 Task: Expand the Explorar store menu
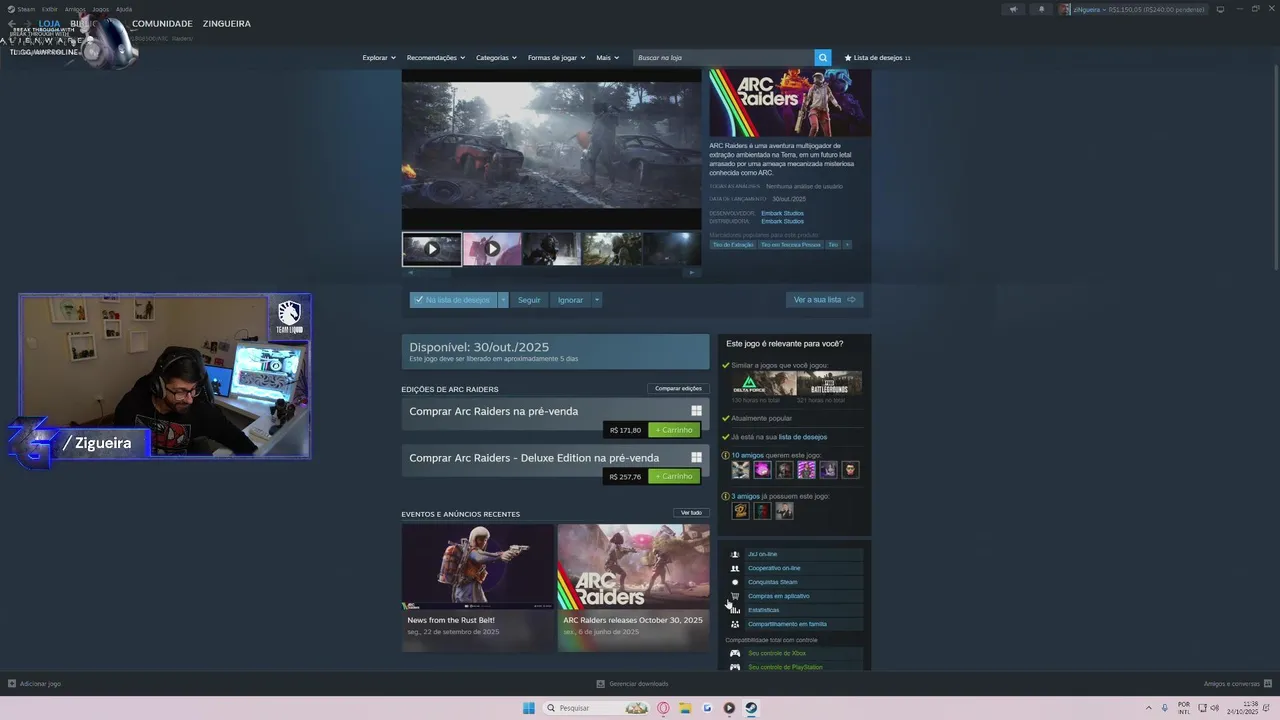pos(379,58)
